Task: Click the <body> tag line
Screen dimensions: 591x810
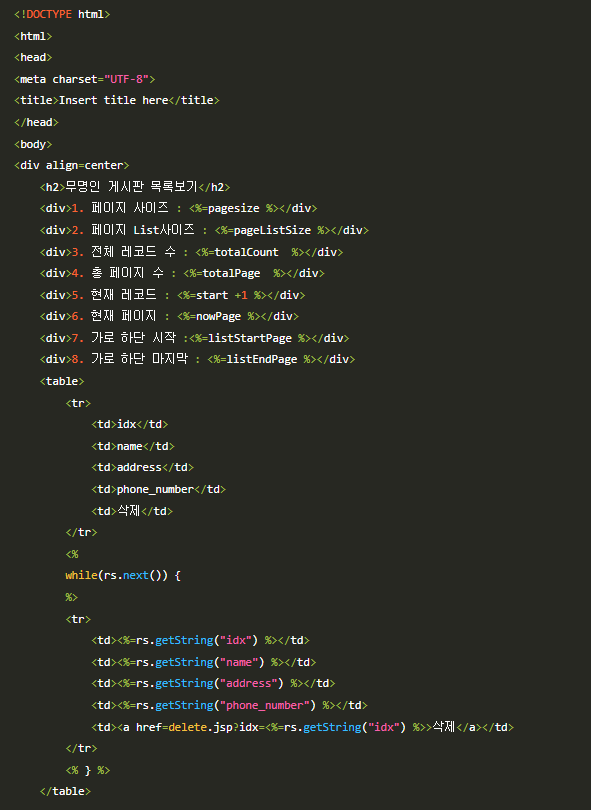Action: (x=33, y=144)
